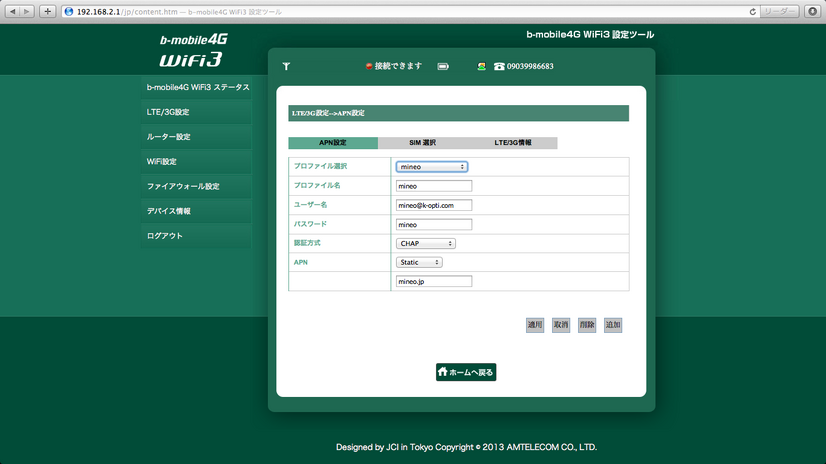Open the Reader view button
Screen dimensions: 826x464
pos(780,12)
